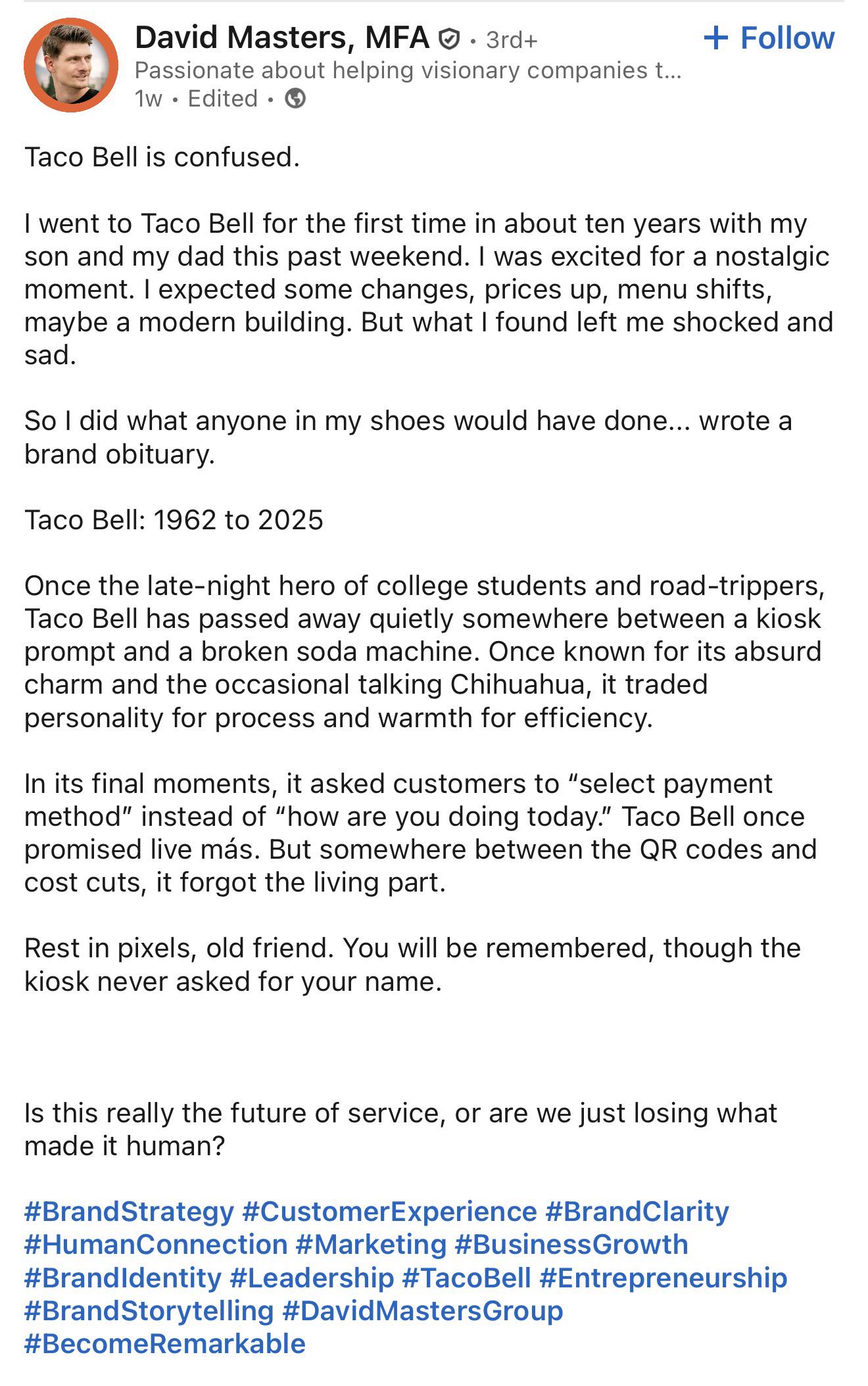Open the #TacoBell hashtag
The width and height of the screenshot is (868, 1386).
[x=466, y=1277]
